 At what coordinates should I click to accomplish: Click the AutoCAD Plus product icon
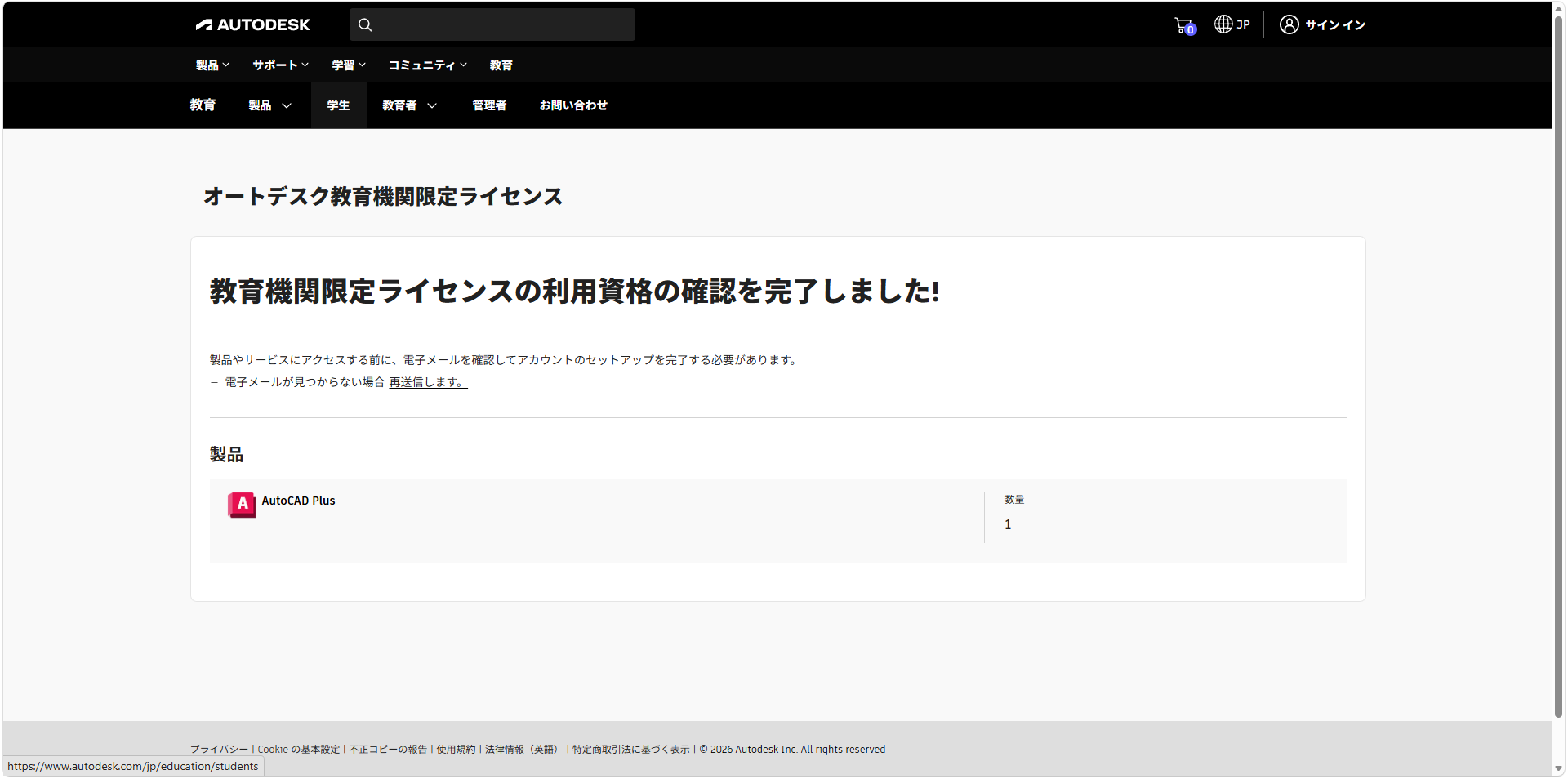pos(242,505)
